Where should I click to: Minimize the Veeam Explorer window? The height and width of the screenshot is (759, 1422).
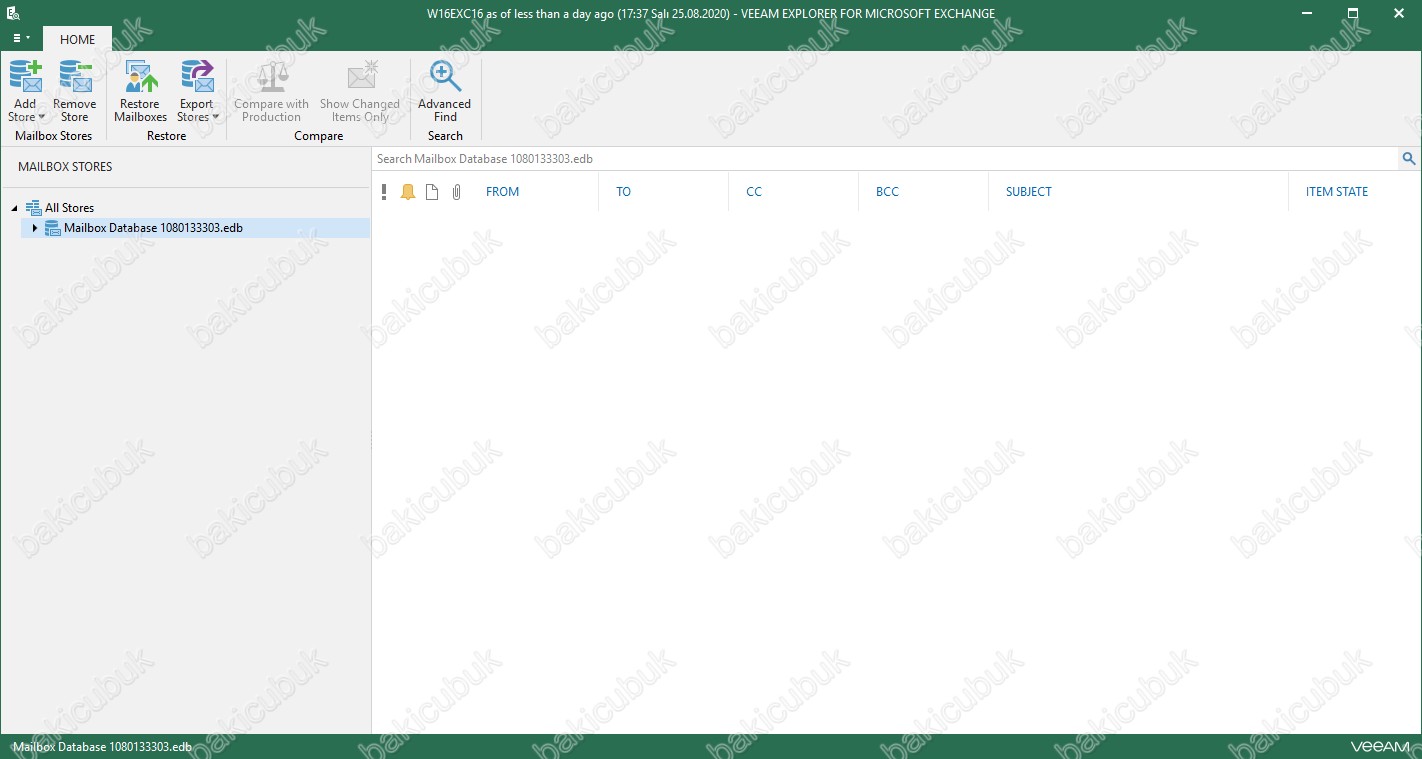(x=1306, y=13)
